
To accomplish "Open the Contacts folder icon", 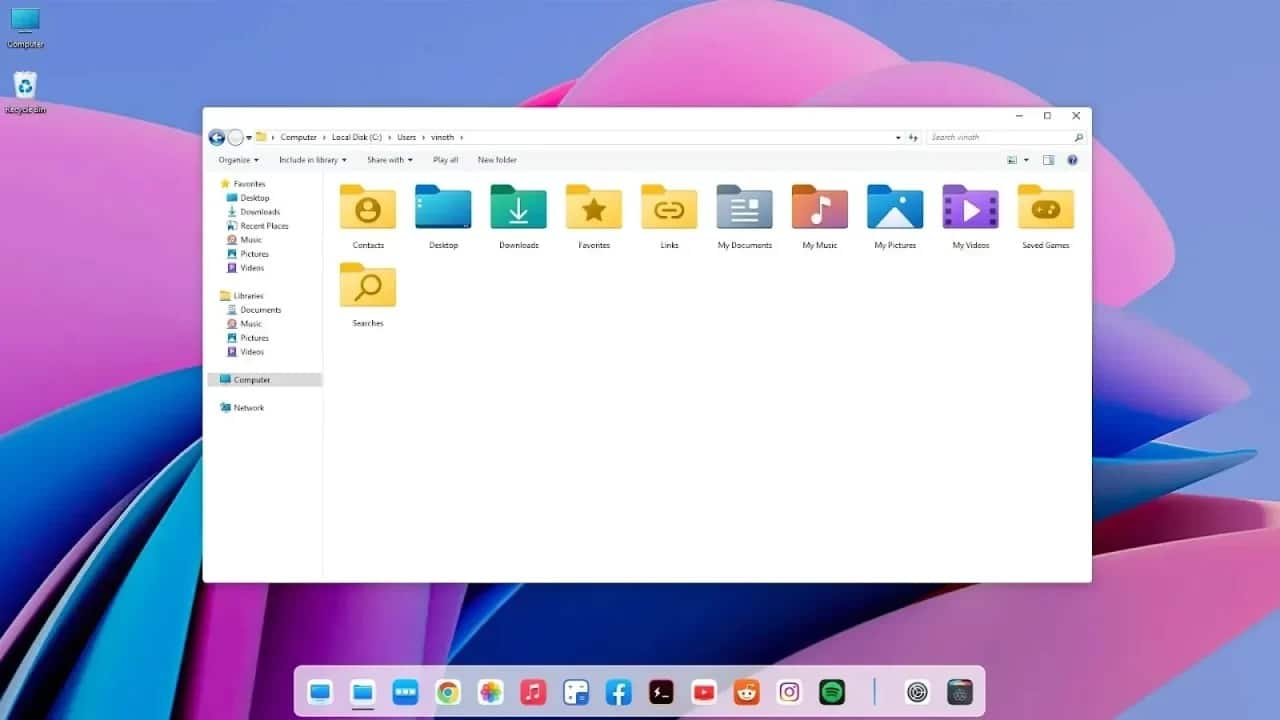I will 368,207.
